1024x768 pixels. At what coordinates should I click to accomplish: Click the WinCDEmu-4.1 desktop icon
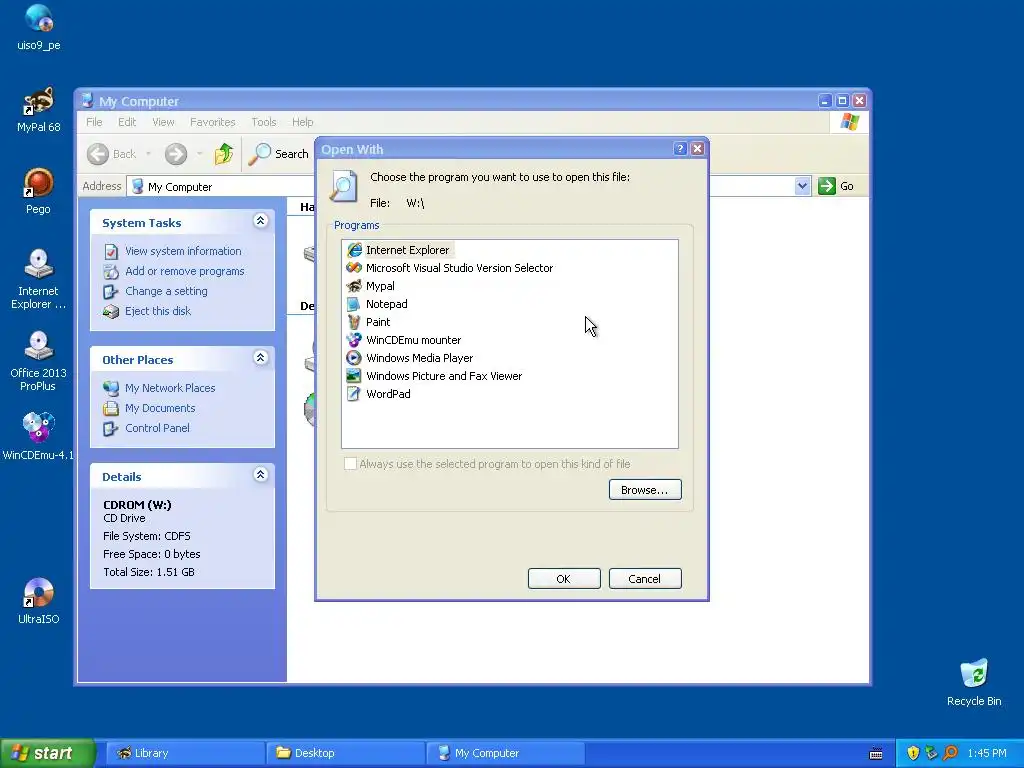(x=39, y=436)
